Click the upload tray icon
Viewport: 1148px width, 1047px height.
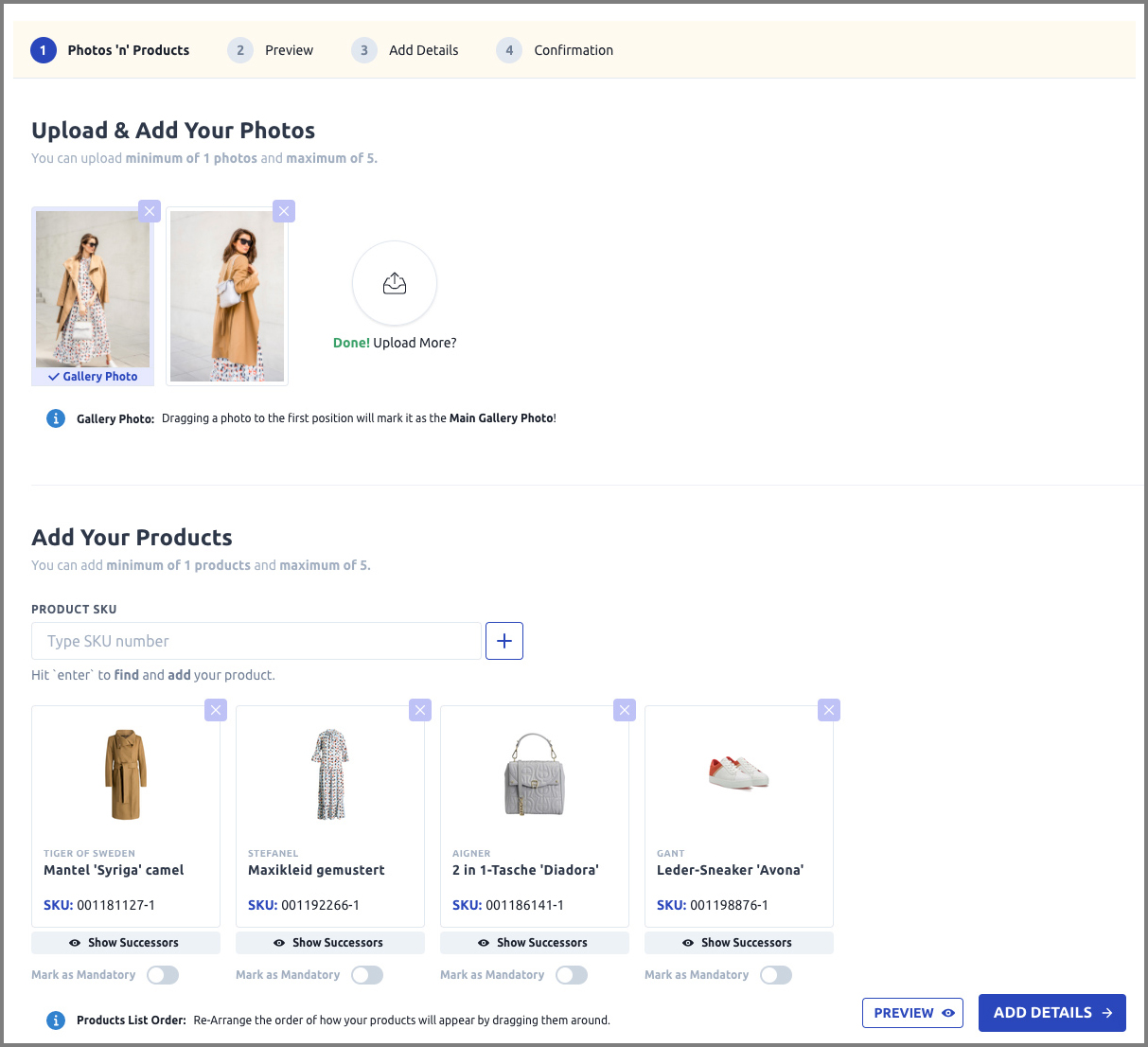(x=395, y=283)
